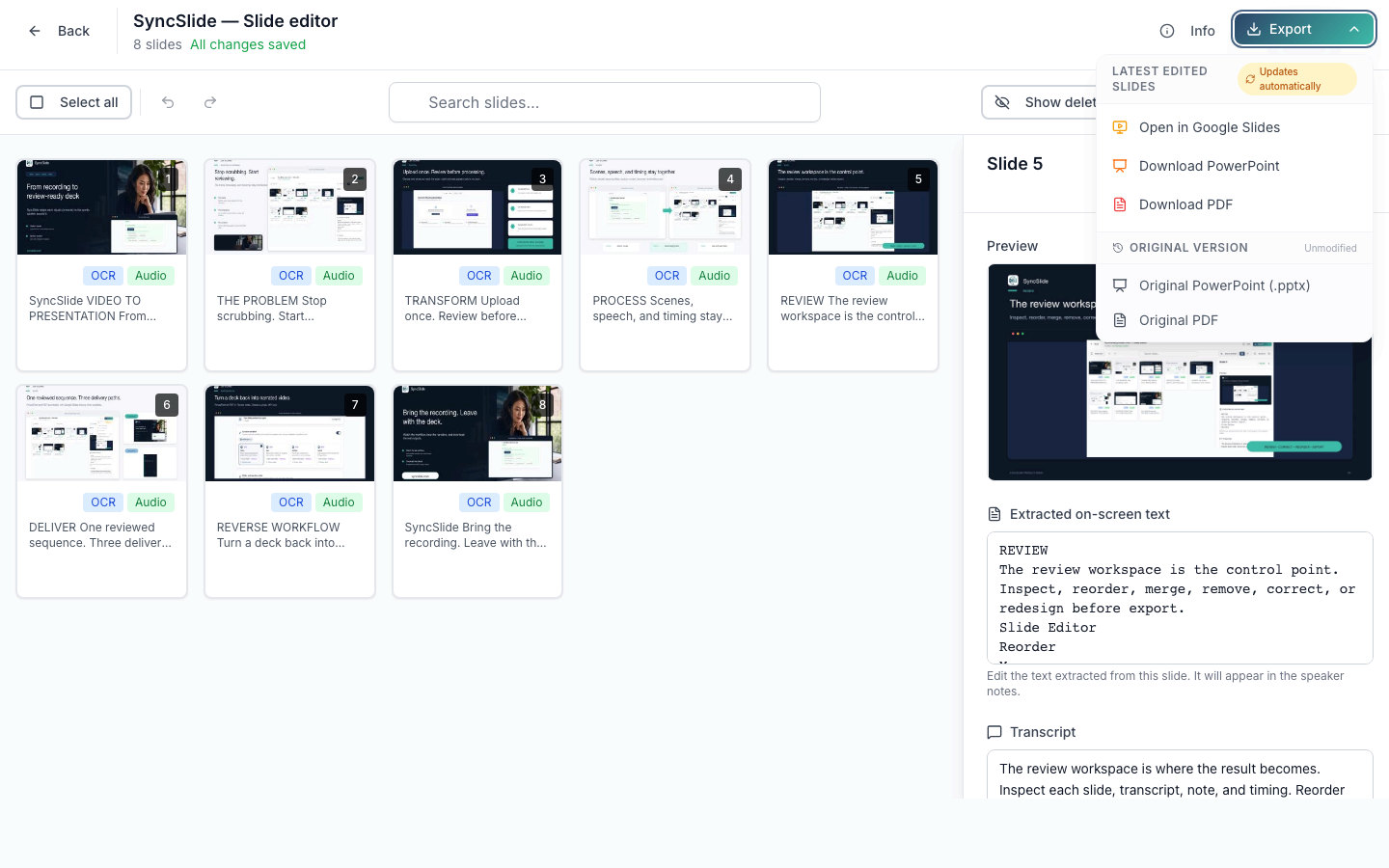The width and height of the screenshot is (1389, 868).
Task: Click the download icon in Export button
Action: click(1254, 29)
